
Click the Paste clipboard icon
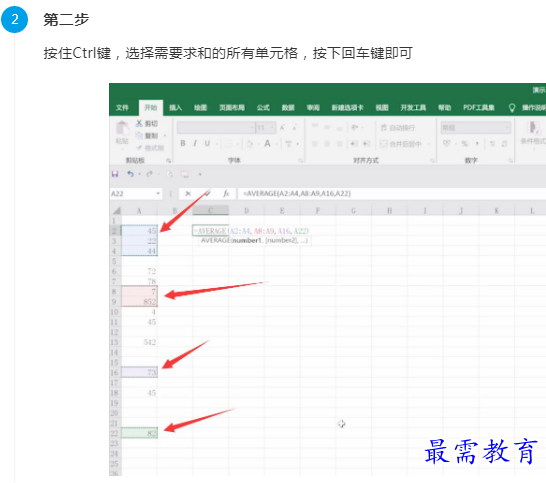[x=122, y=128]
